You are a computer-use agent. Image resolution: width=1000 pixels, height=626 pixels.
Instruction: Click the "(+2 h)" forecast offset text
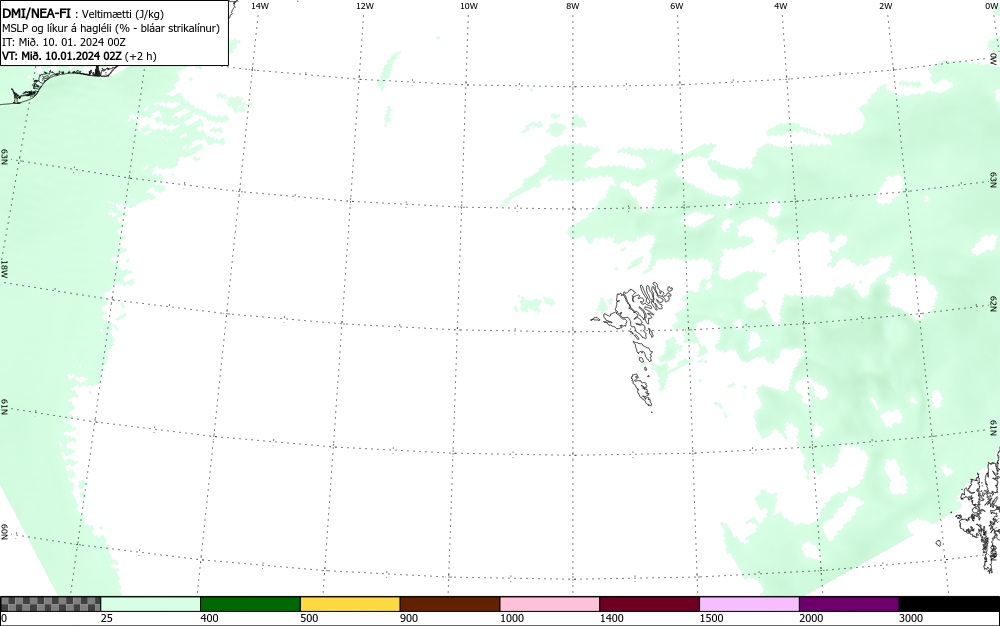(x=141, y=56)
